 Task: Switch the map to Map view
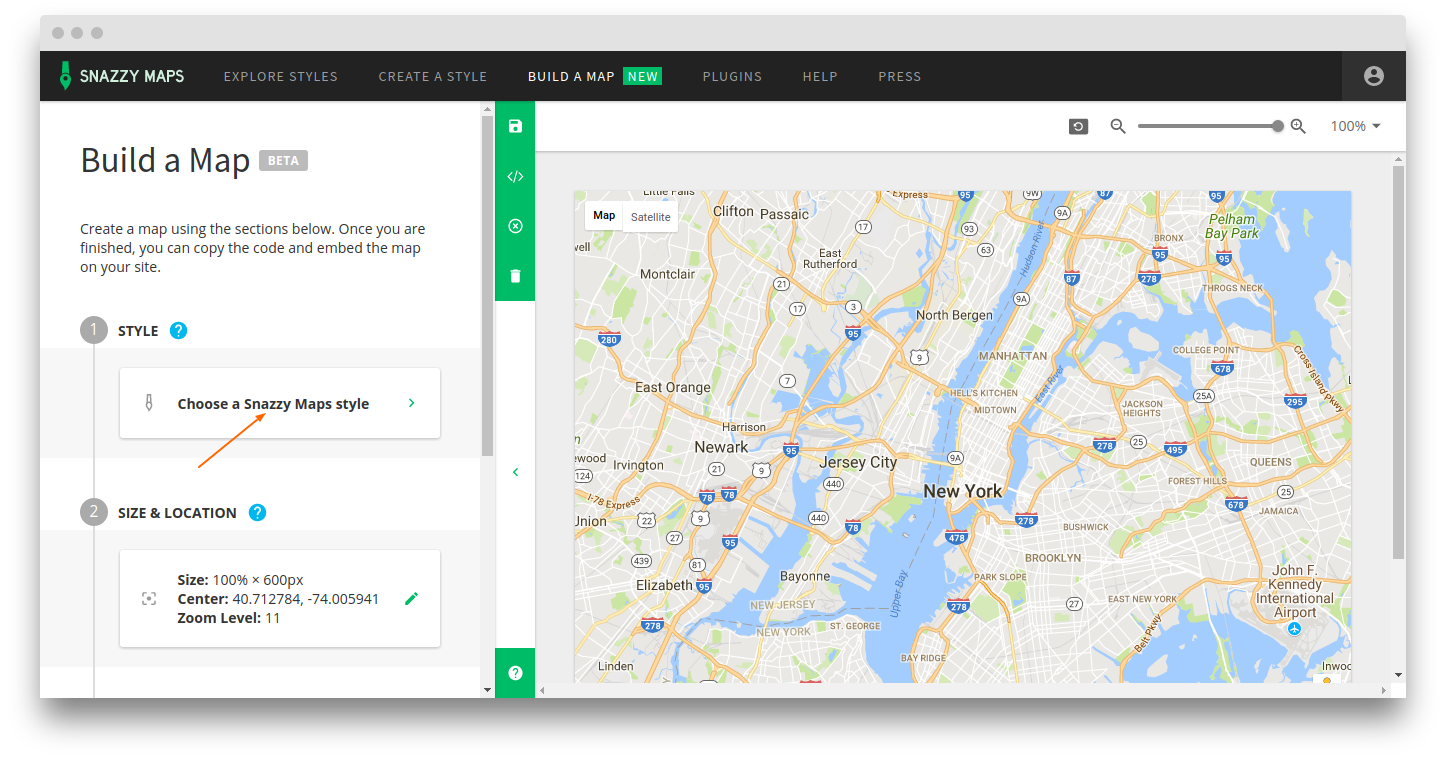coord(604,216)
